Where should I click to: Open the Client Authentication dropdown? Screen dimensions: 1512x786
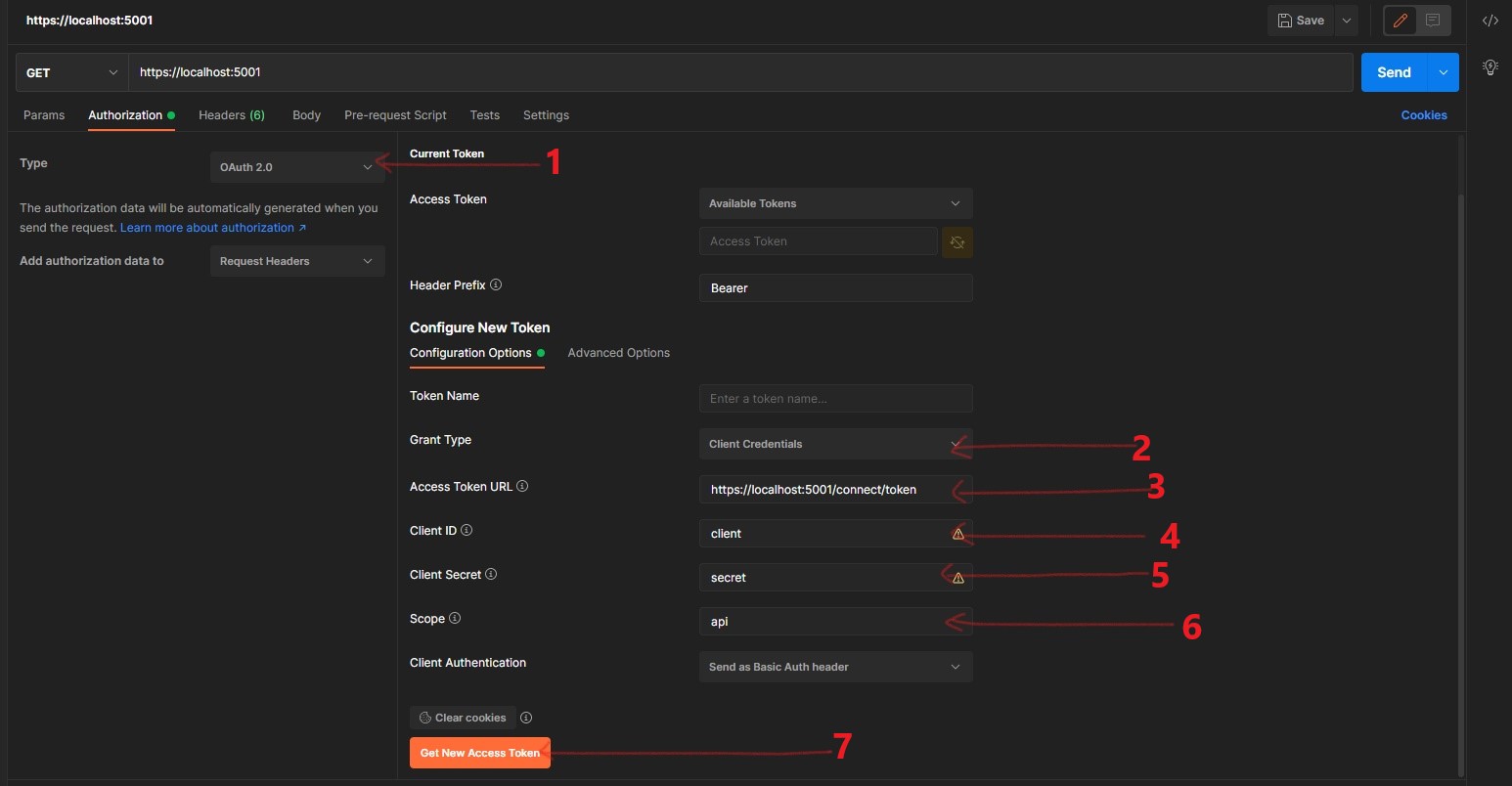click(x=835, y=667)
